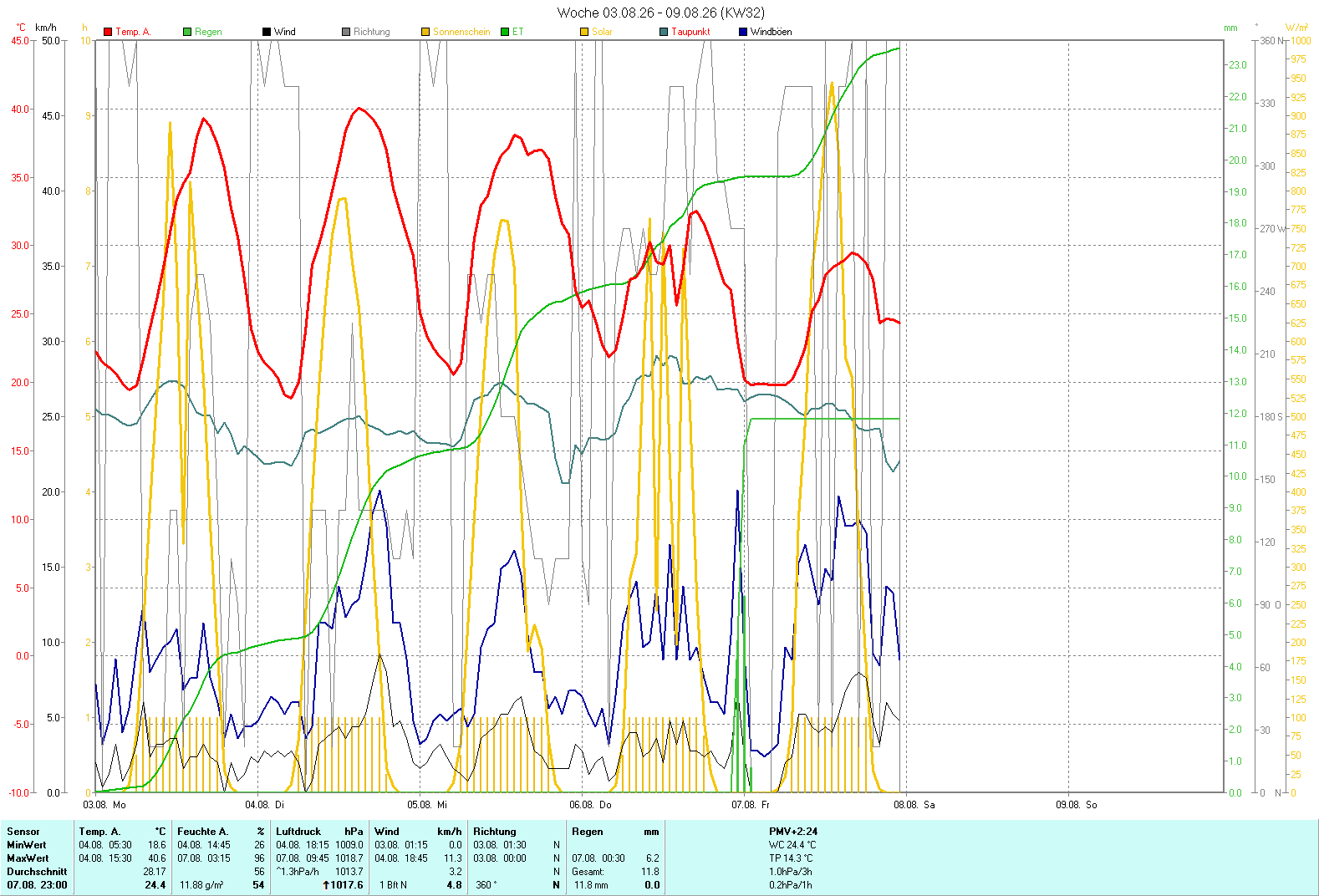Click the '180 S' direction axis label
Image resolution: width=1319 pixels, height=896 pixels.
pos(1271,417)
